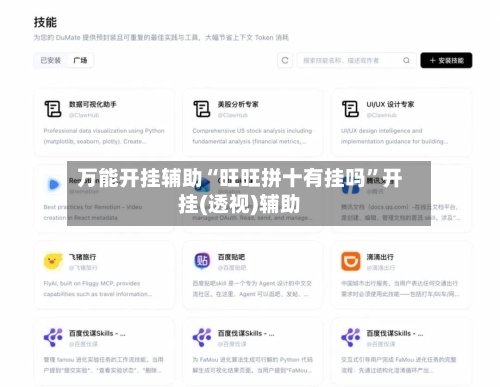This screenshot has width=500, height=387.
Task: Click 百度贴吧skill Agent 中文交流社区 description
Action: pyautogui.click(x=252, y=289)
